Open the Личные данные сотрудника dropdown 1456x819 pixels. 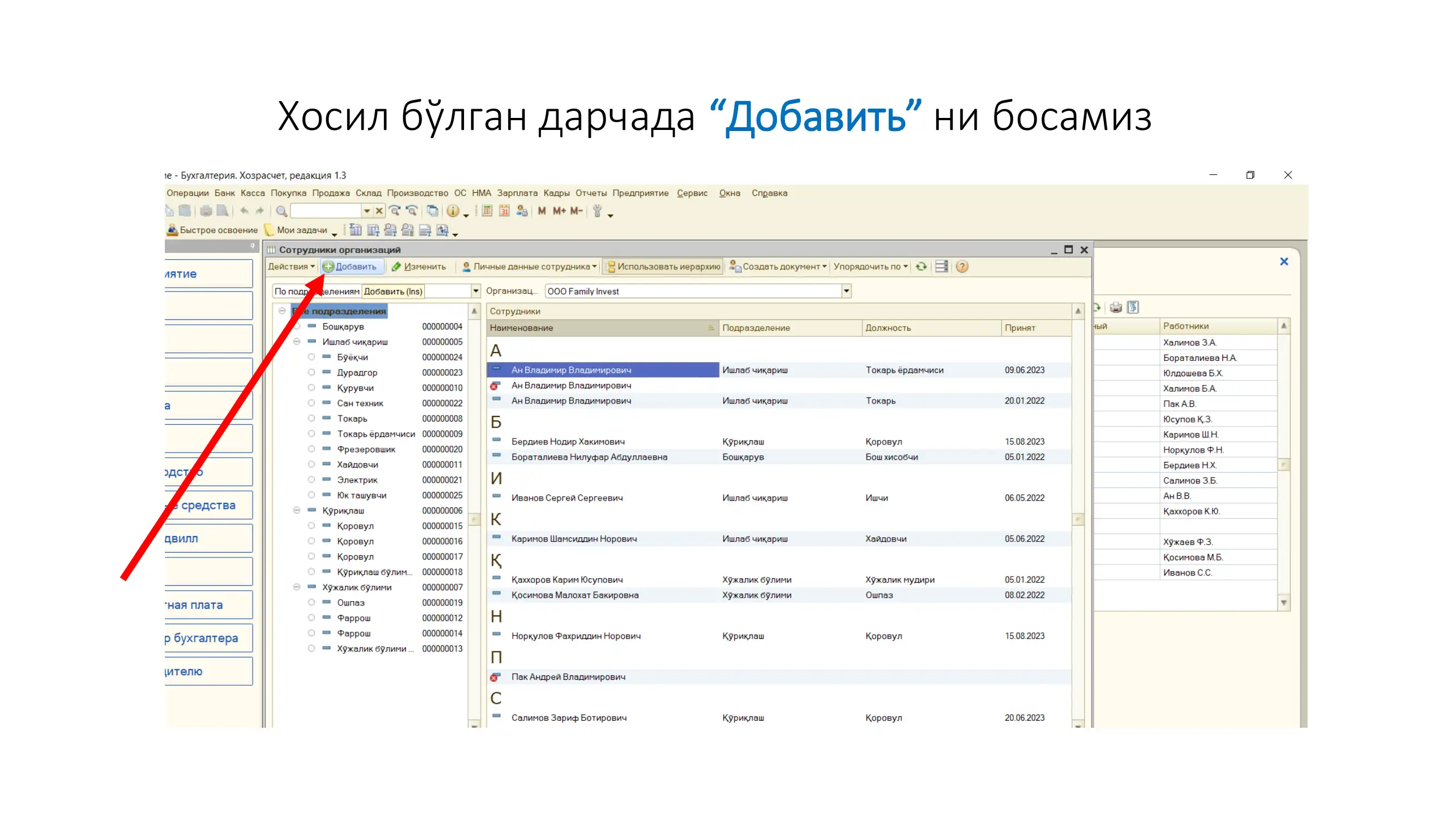pyautogui.click(x=529, y=266)
